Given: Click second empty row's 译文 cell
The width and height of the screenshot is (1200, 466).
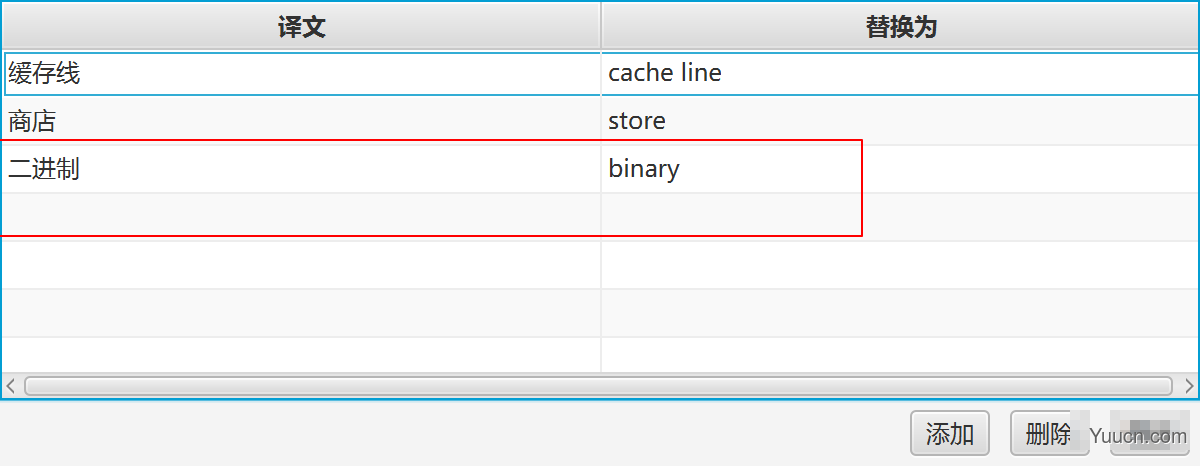Looking at the screenshot, I should coord(301,265).
